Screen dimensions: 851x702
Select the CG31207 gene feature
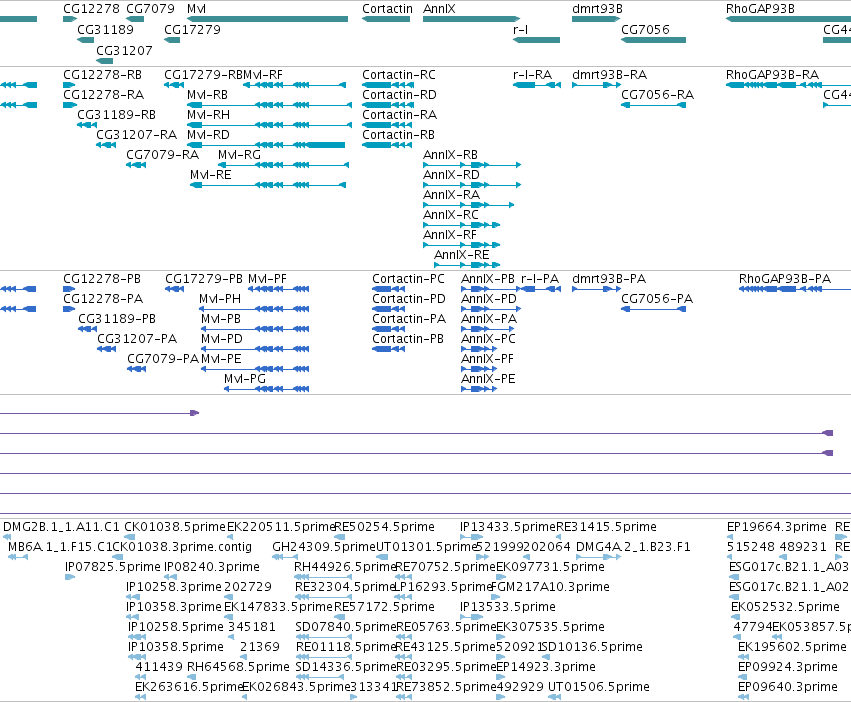coord(105,61)
